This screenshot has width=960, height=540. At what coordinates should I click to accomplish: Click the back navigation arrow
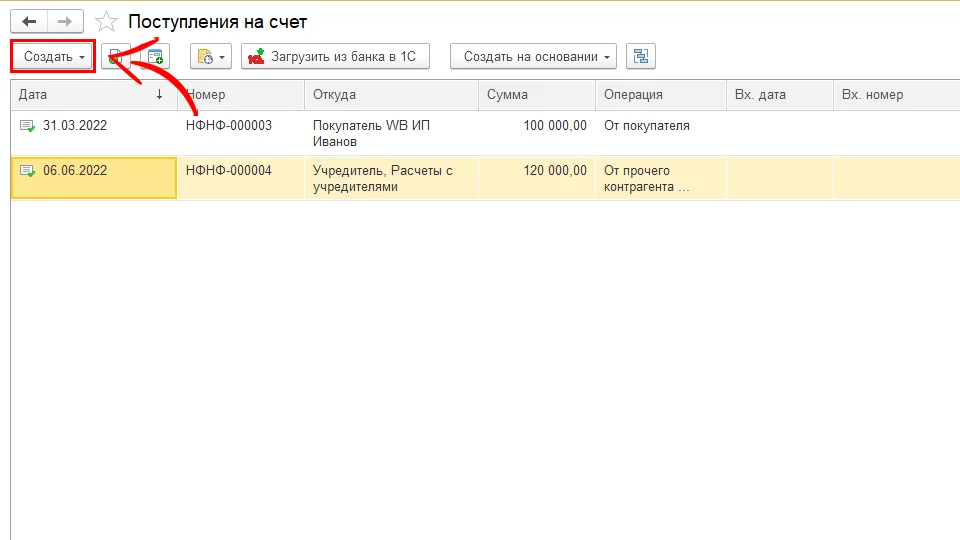pyautogui.click(x=29, y=21)
